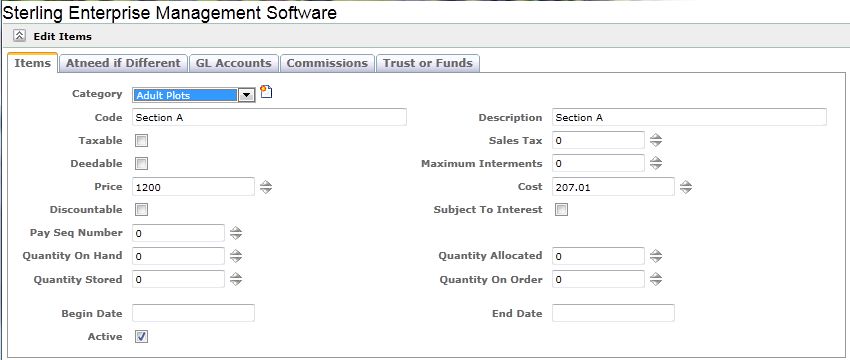Open the Atneed if Different tab
This screenshot has width=850, height=360.
click(123, 63)
